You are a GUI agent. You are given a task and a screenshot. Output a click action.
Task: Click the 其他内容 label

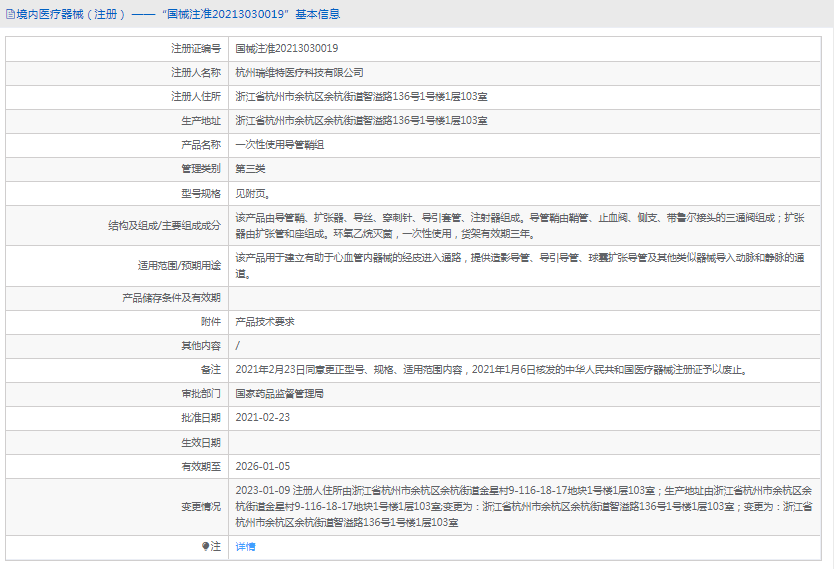[x=201, y=346]
